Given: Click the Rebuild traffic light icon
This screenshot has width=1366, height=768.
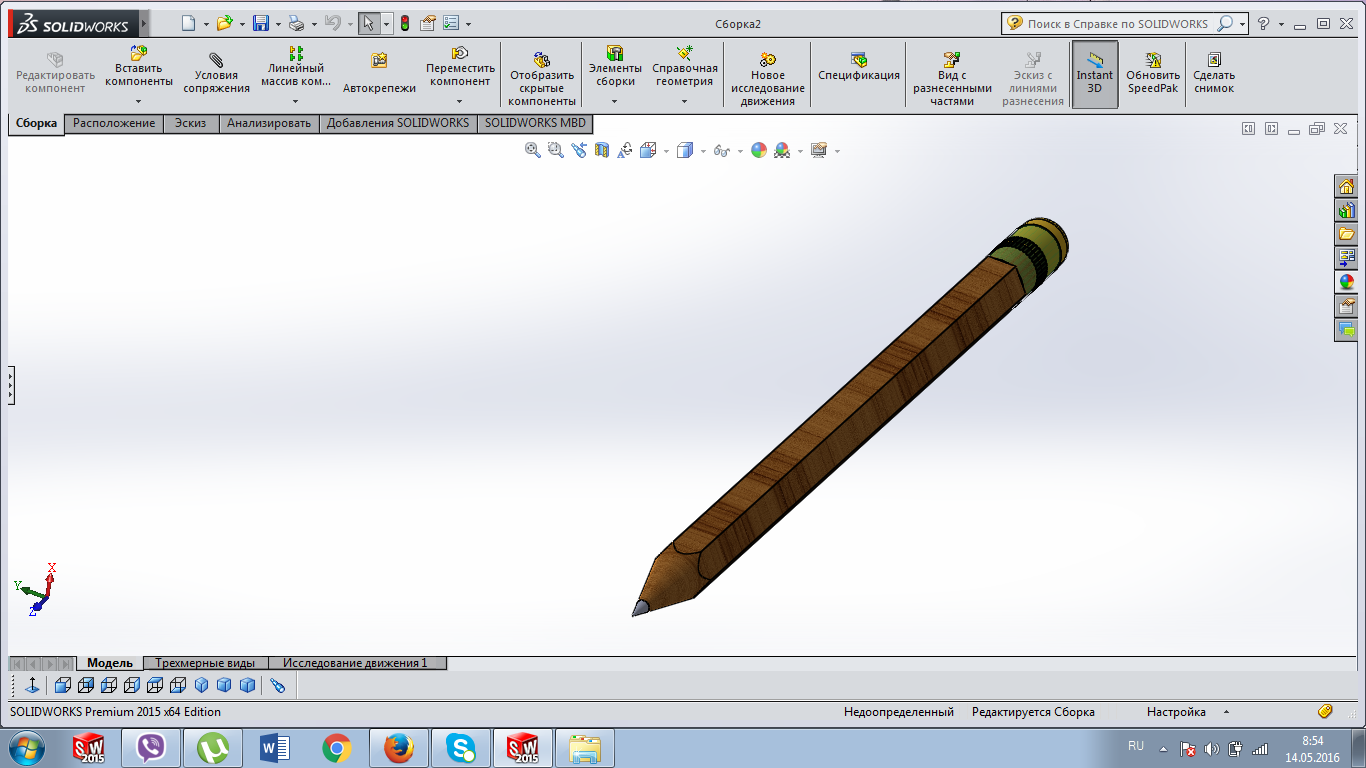Looking at the screenshot, I should (x=405, y=23).
